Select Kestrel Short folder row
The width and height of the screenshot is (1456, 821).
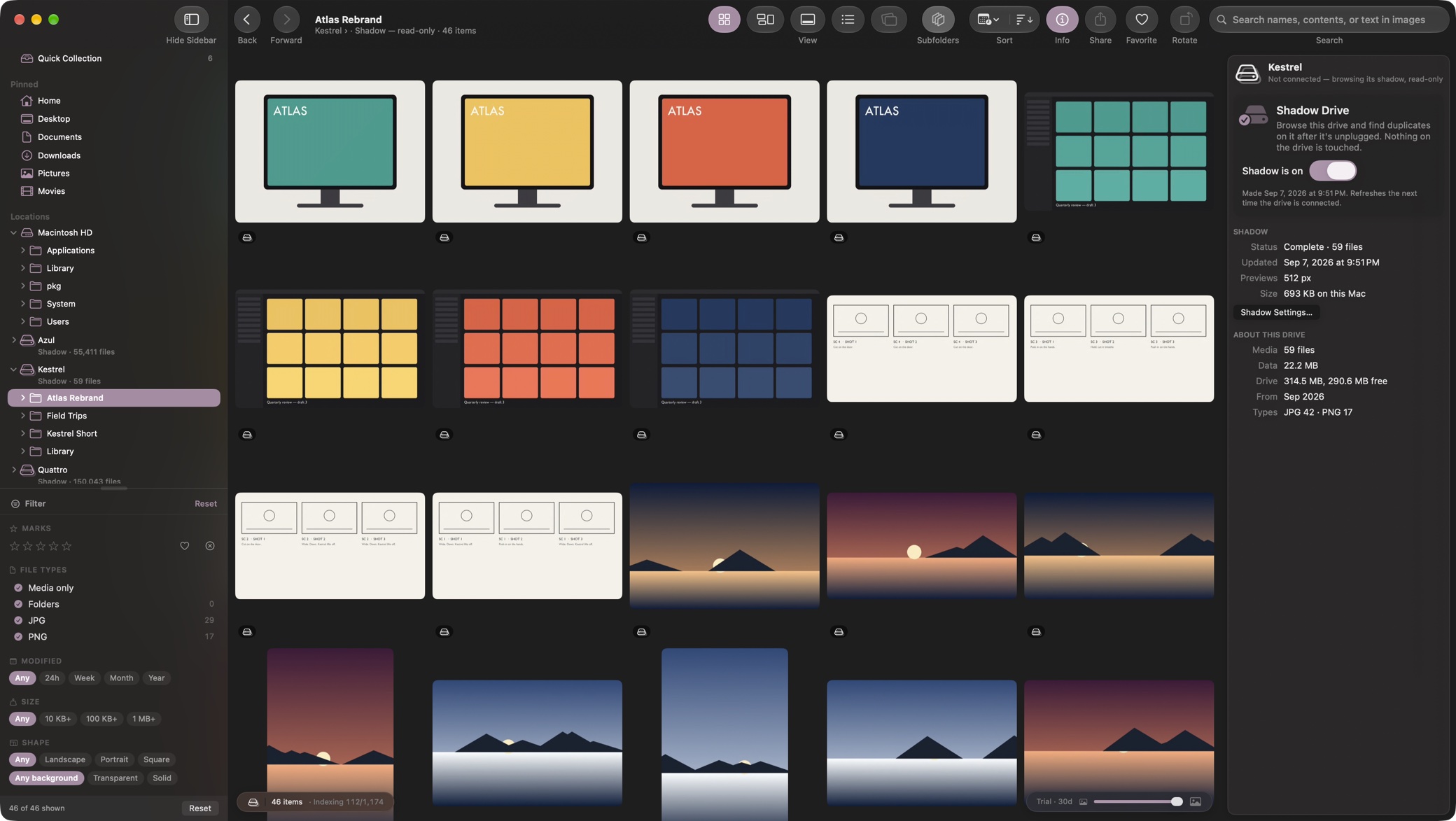(114, 434)
